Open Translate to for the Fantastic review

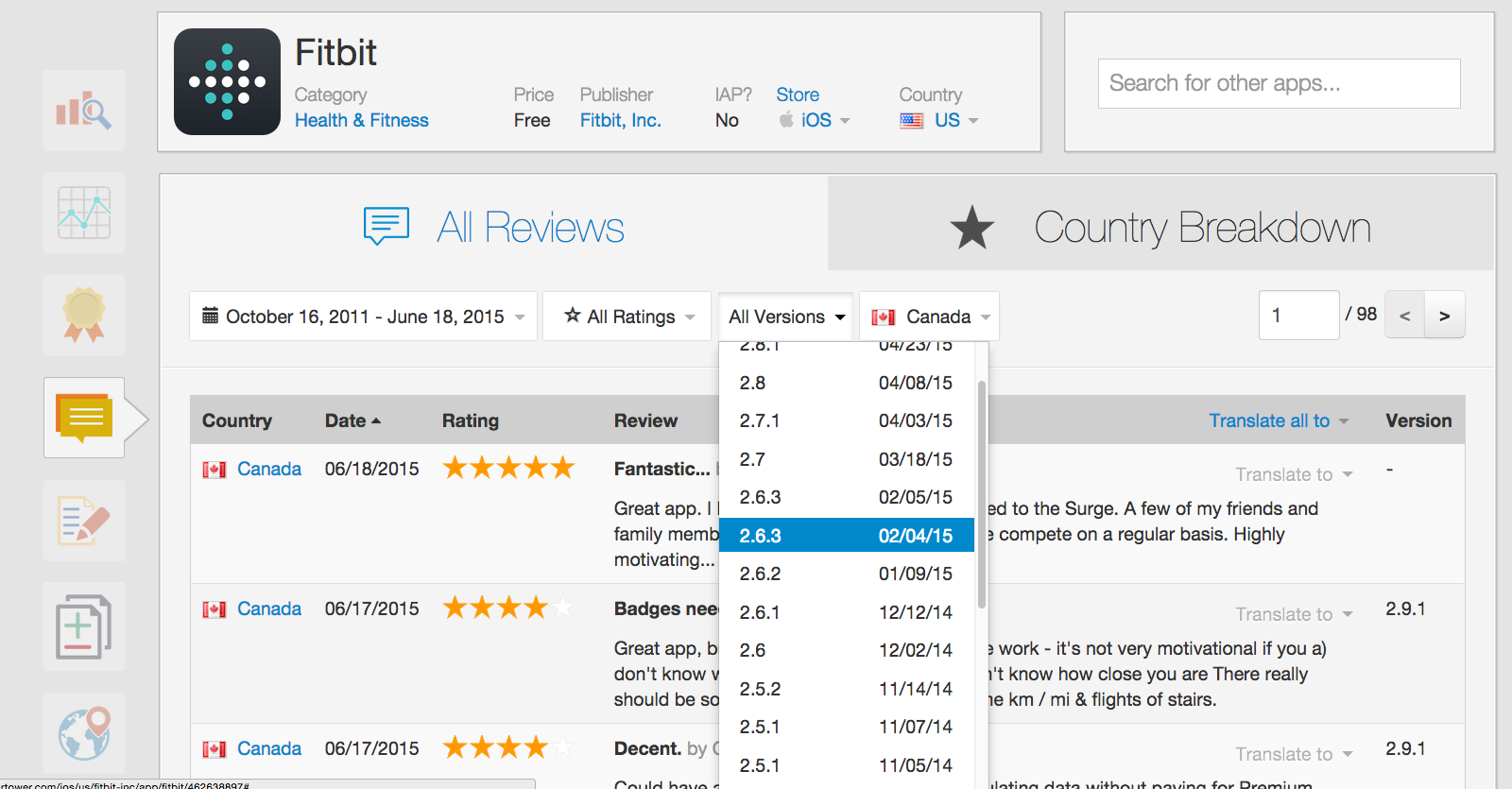(1294, 474)
